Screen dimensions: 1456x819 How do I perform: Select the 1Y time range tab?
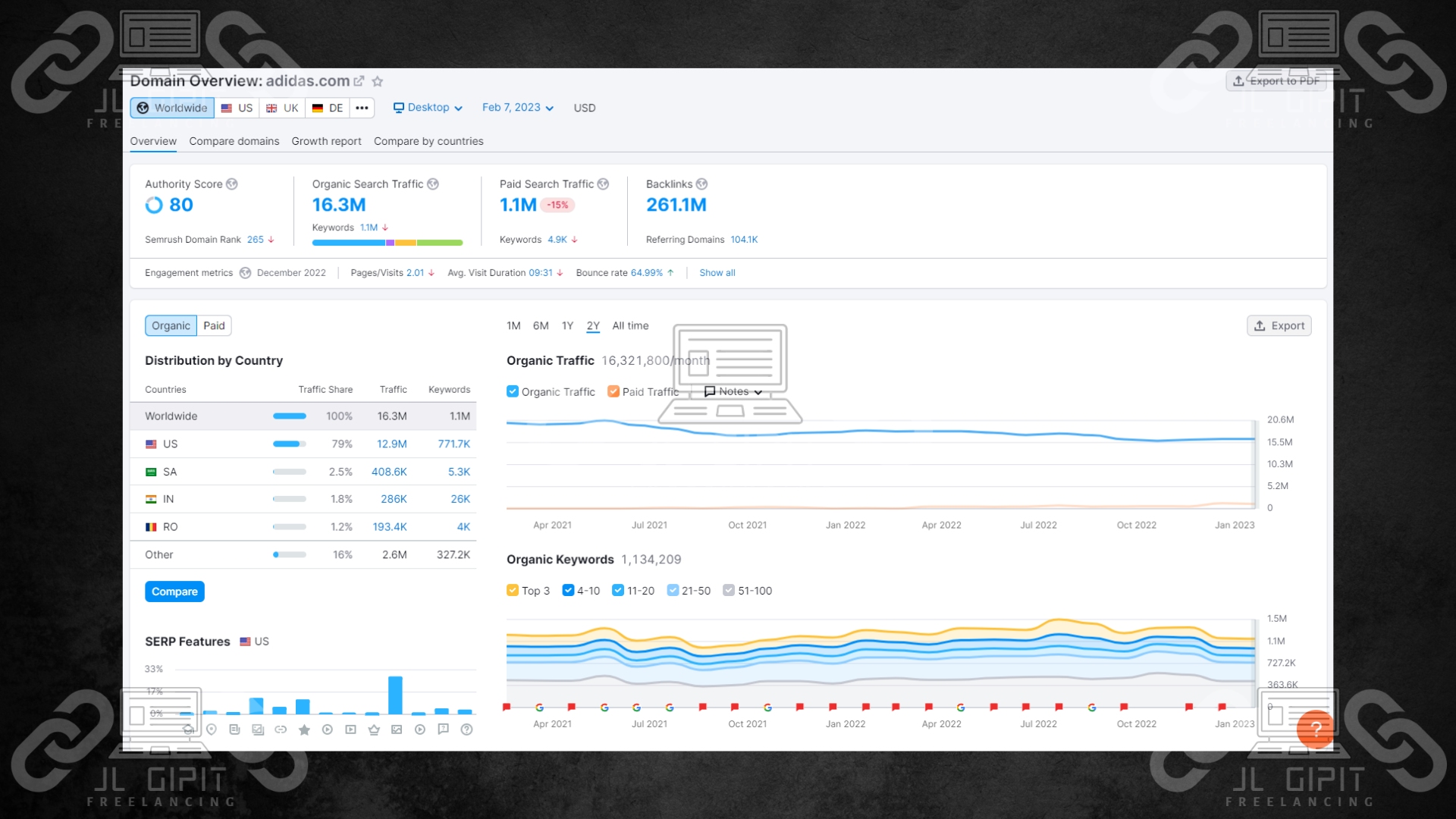(x=567, y=325)
